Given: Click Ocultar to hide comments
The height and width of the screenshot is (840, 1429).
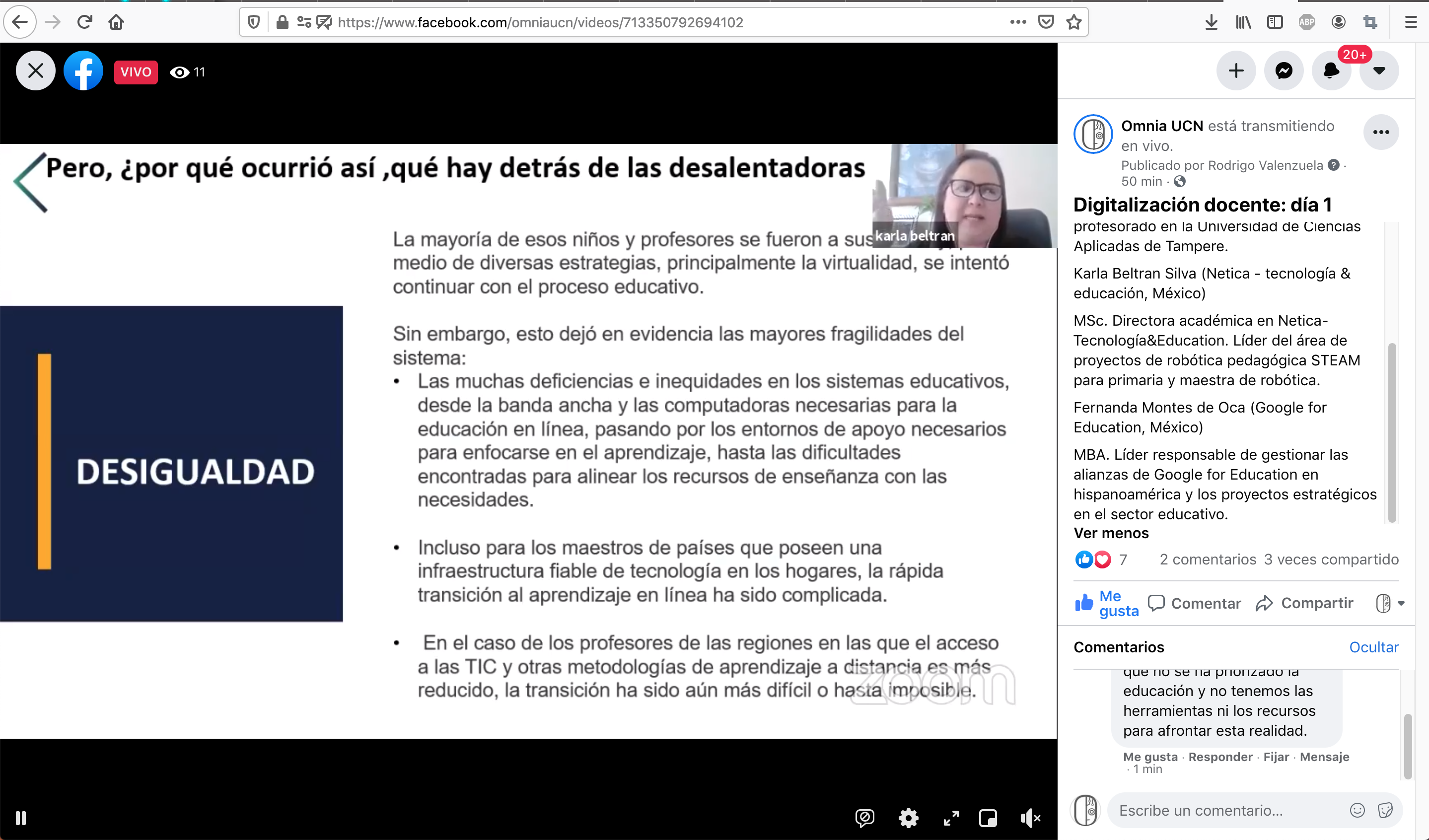Looking at the screenshot, I should 1373,647.
